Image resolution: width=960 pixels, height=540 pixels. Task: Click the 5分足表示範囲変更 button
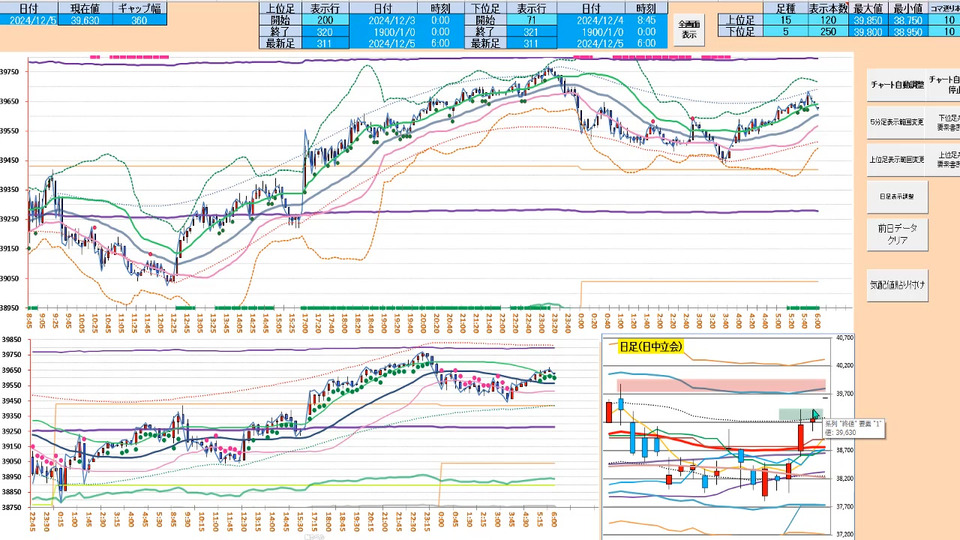(x=897, y=122)
